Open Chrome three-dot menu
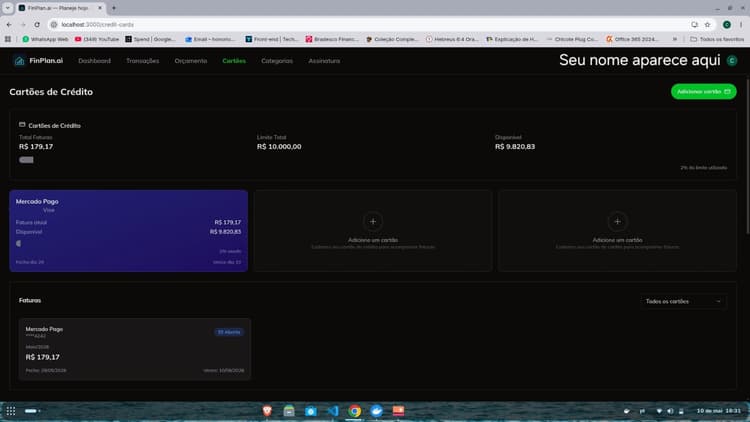The width and height of the screenshot is (750, 422). coord(741,24)
